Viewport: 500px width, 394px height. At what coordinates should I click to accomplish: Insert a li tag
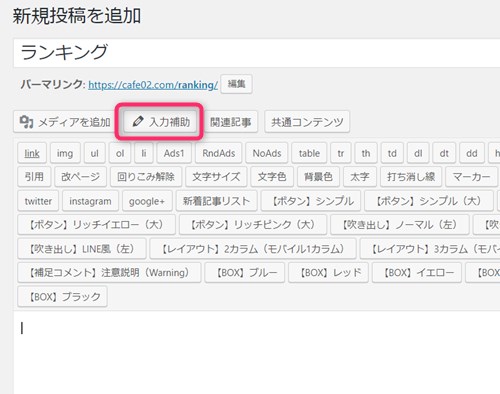pyautogui.click(x=144, y=153)
